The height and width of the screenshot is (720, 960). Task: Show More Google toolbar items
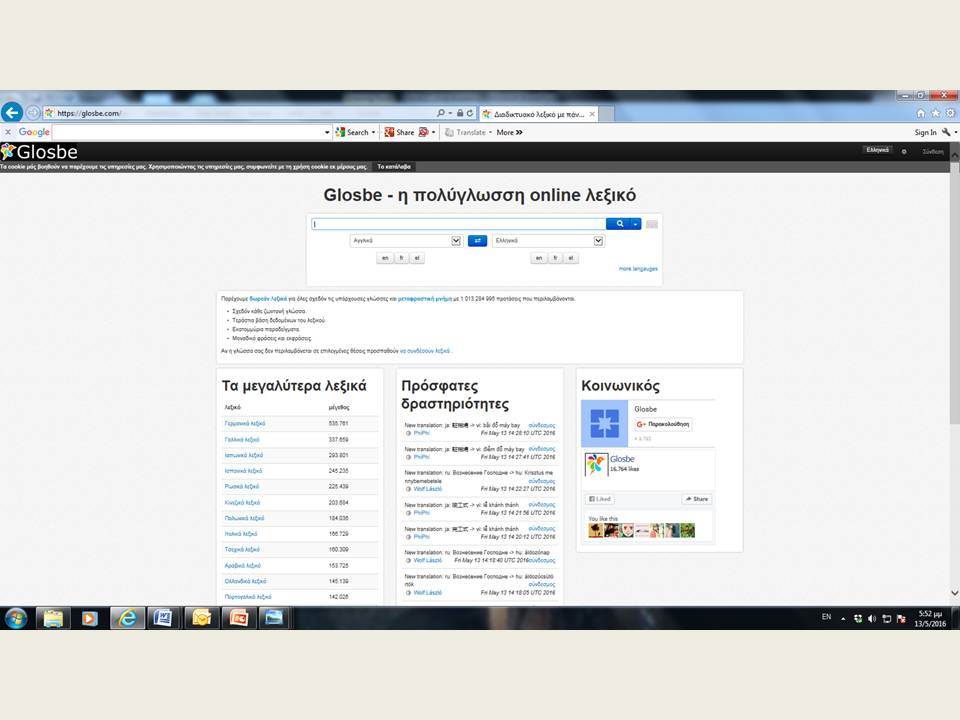[509, 132]
